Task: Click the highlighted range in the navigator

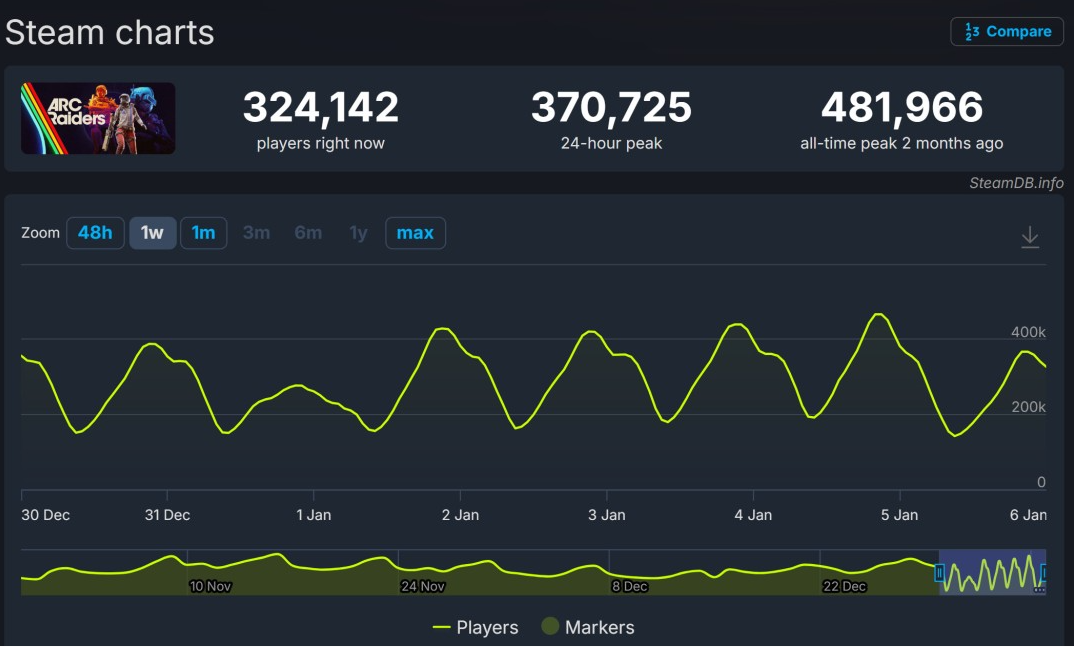Action: click(x=992, y=573)
